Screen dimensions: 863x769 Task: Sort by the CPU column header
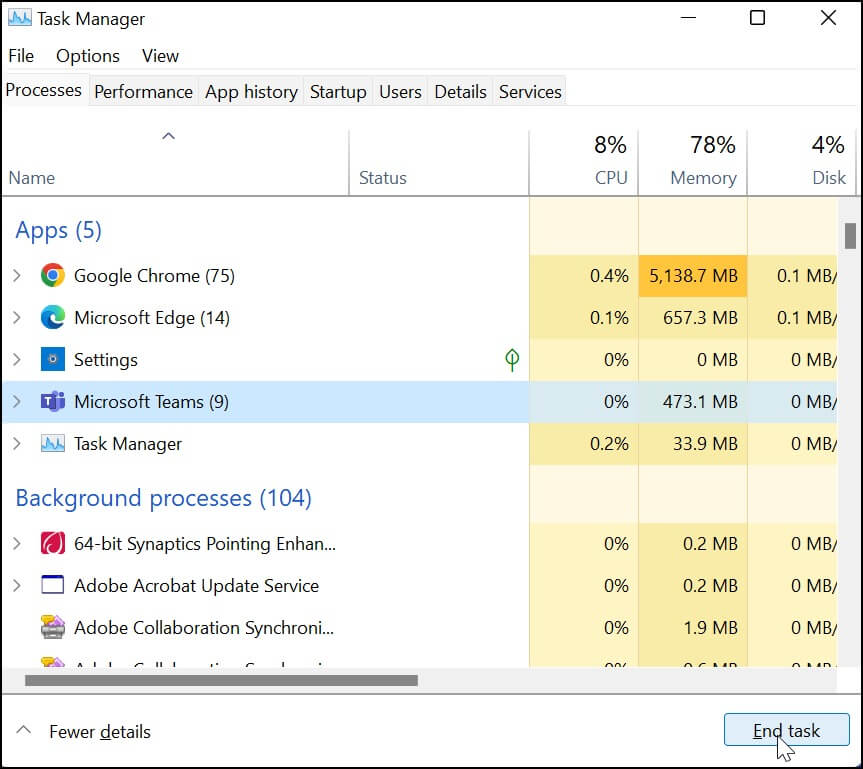tap(584, 162)
